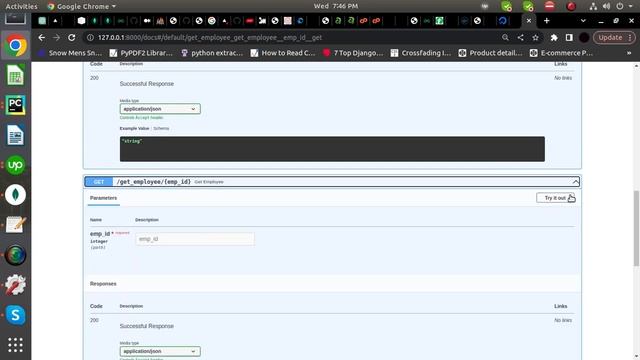Open the upper application/json media type dropdown
This screenshot has width=640, height=360.
(160, 109)
